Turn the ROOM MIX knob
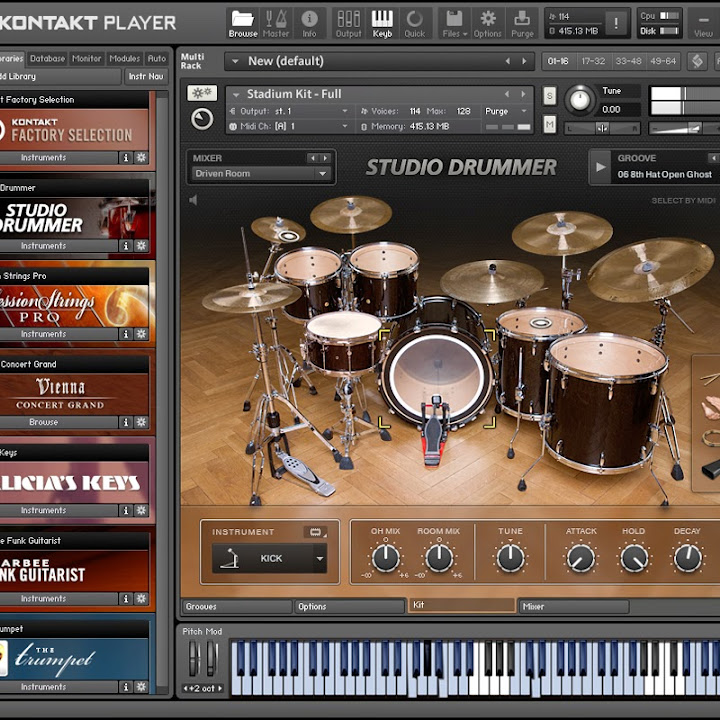The width and height of the screenshot is (720, 720). 439,557
